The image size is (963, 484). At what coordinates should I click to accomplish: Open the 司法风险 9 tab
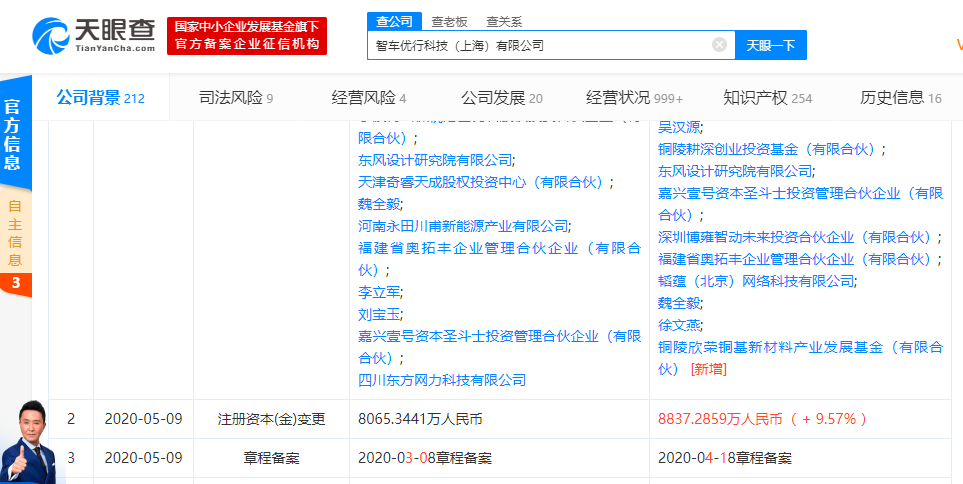pos(236,98)
